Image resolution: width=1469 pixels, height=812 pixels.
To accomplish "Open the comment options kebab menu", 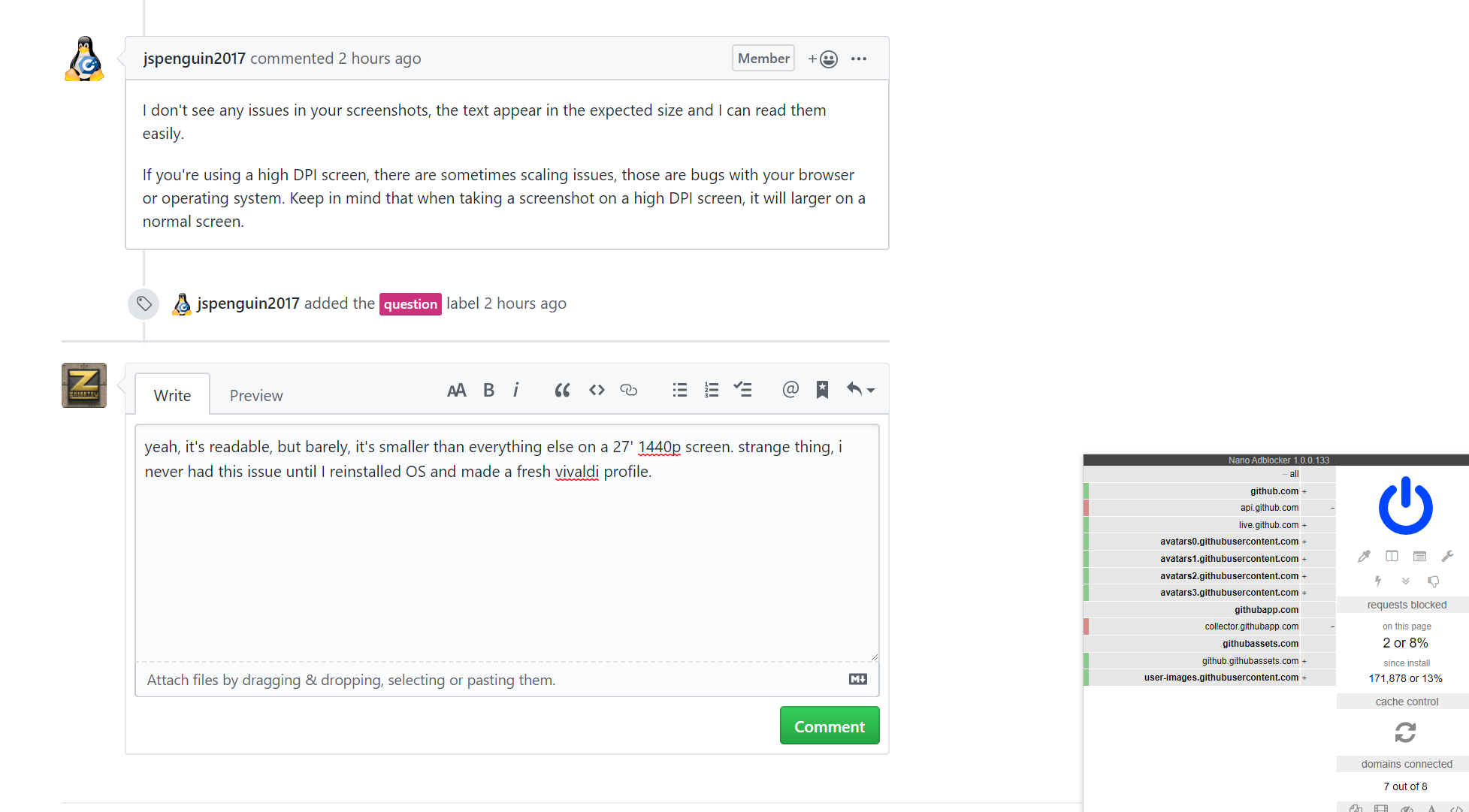I will click(859, 58).
